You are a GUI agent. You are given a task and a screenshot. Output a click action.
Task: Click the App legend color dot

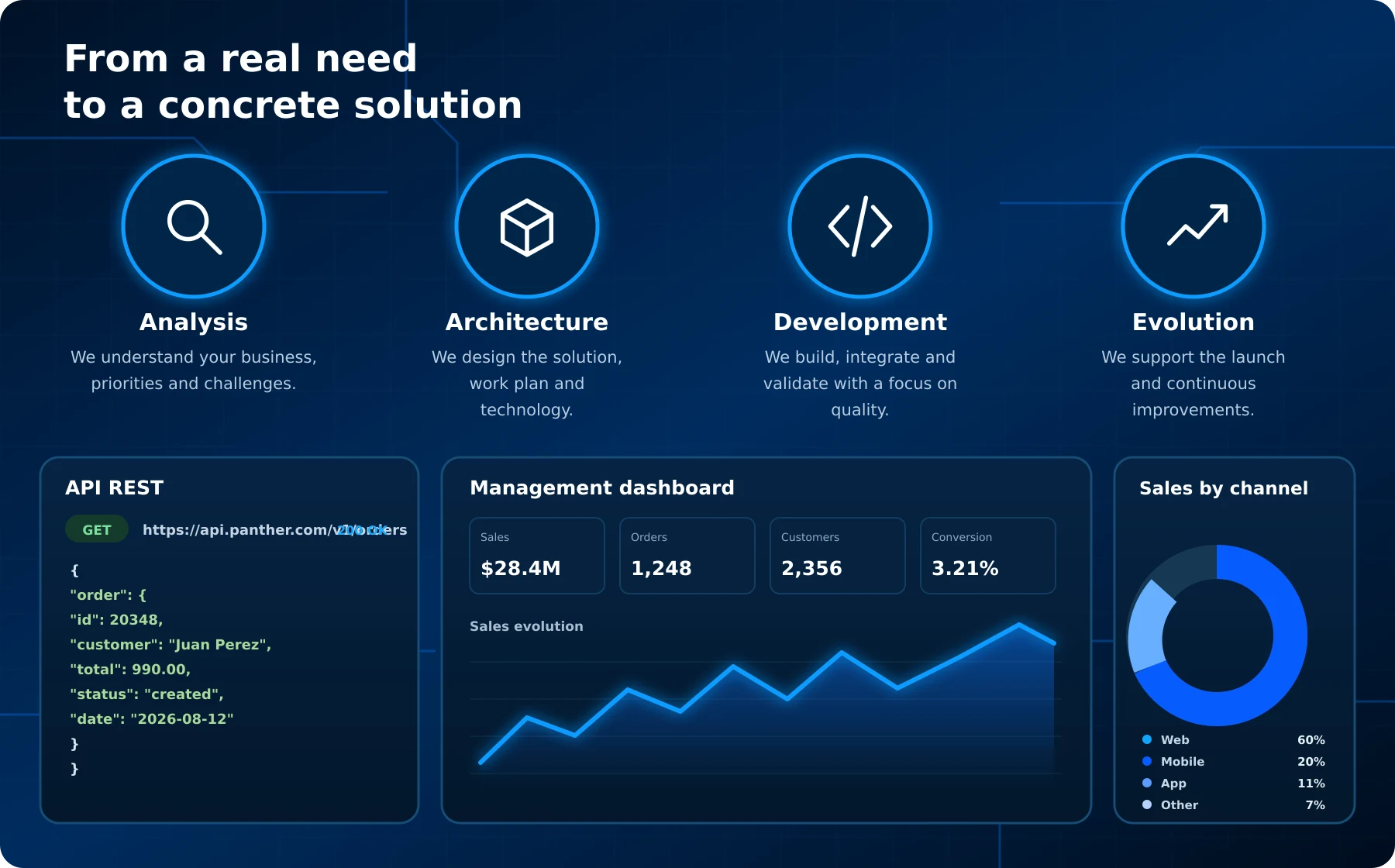pos(1147,783)
